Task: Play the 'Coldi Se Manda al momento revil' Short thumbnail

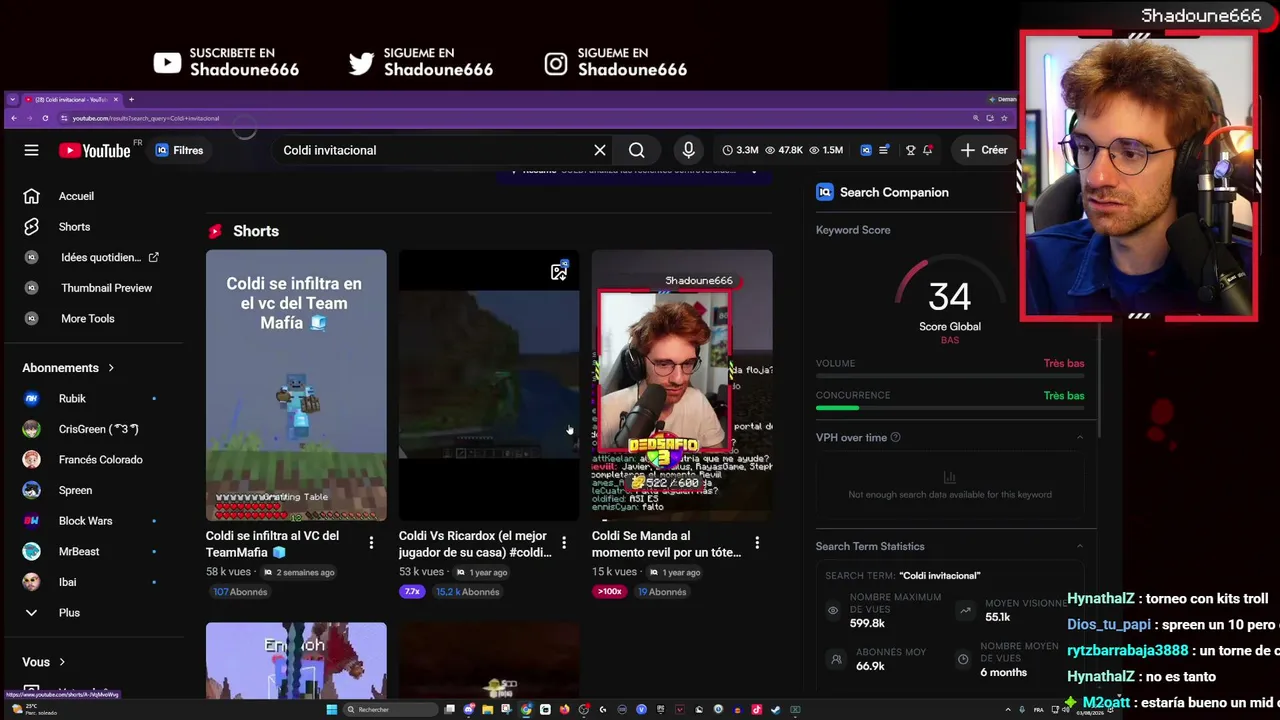Action: (682, 385)
